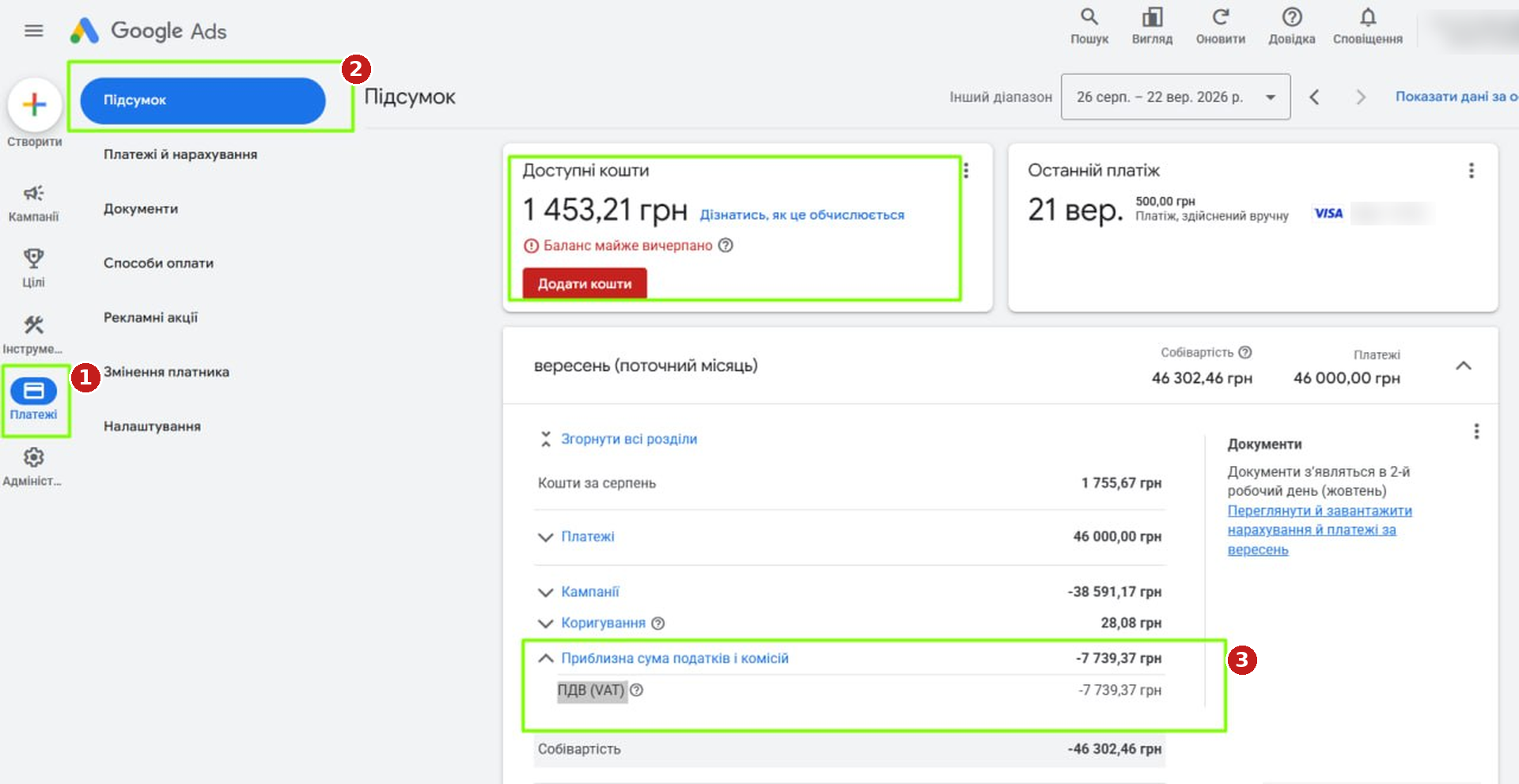Click Дізнатись, як це обчислюється link
Viewport: 1519px width, 784px height.
pyautogui.click(x=801, y=214)
